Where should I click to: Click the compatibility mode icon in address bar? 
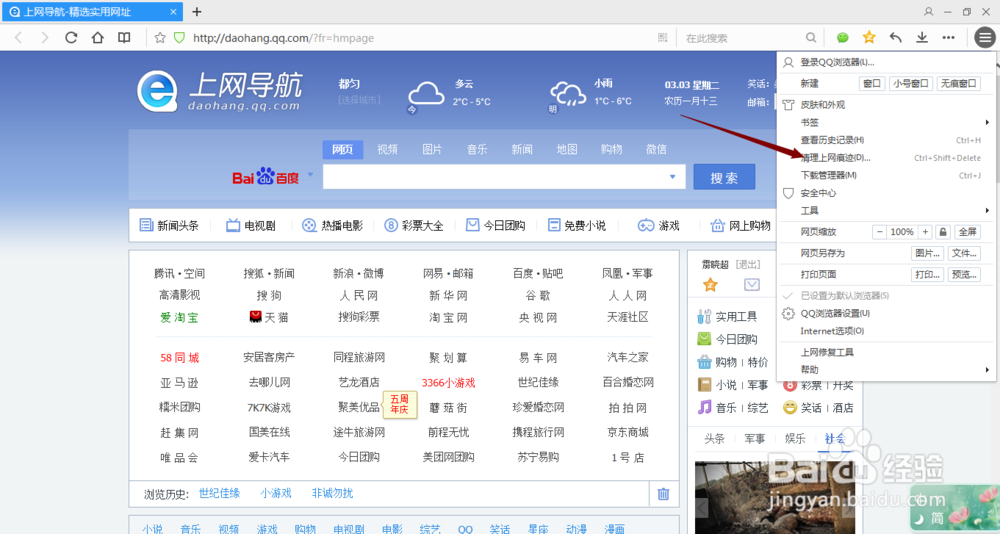(663, 38)
